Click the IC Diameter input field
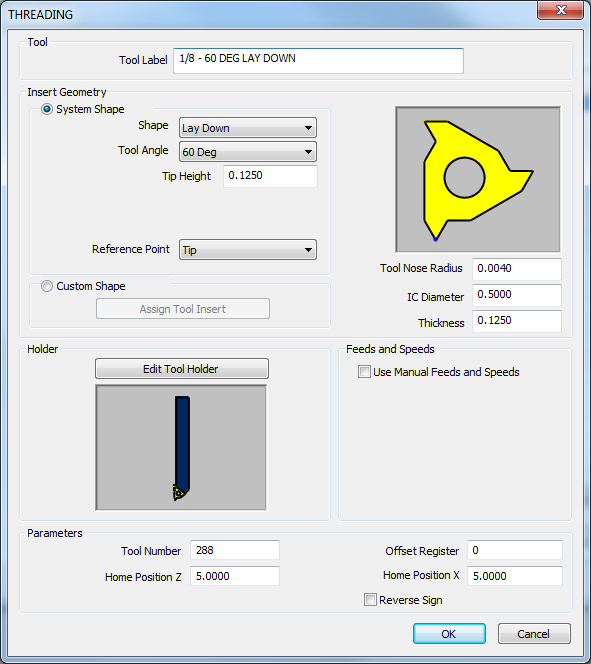 click(x=517, y=295)
